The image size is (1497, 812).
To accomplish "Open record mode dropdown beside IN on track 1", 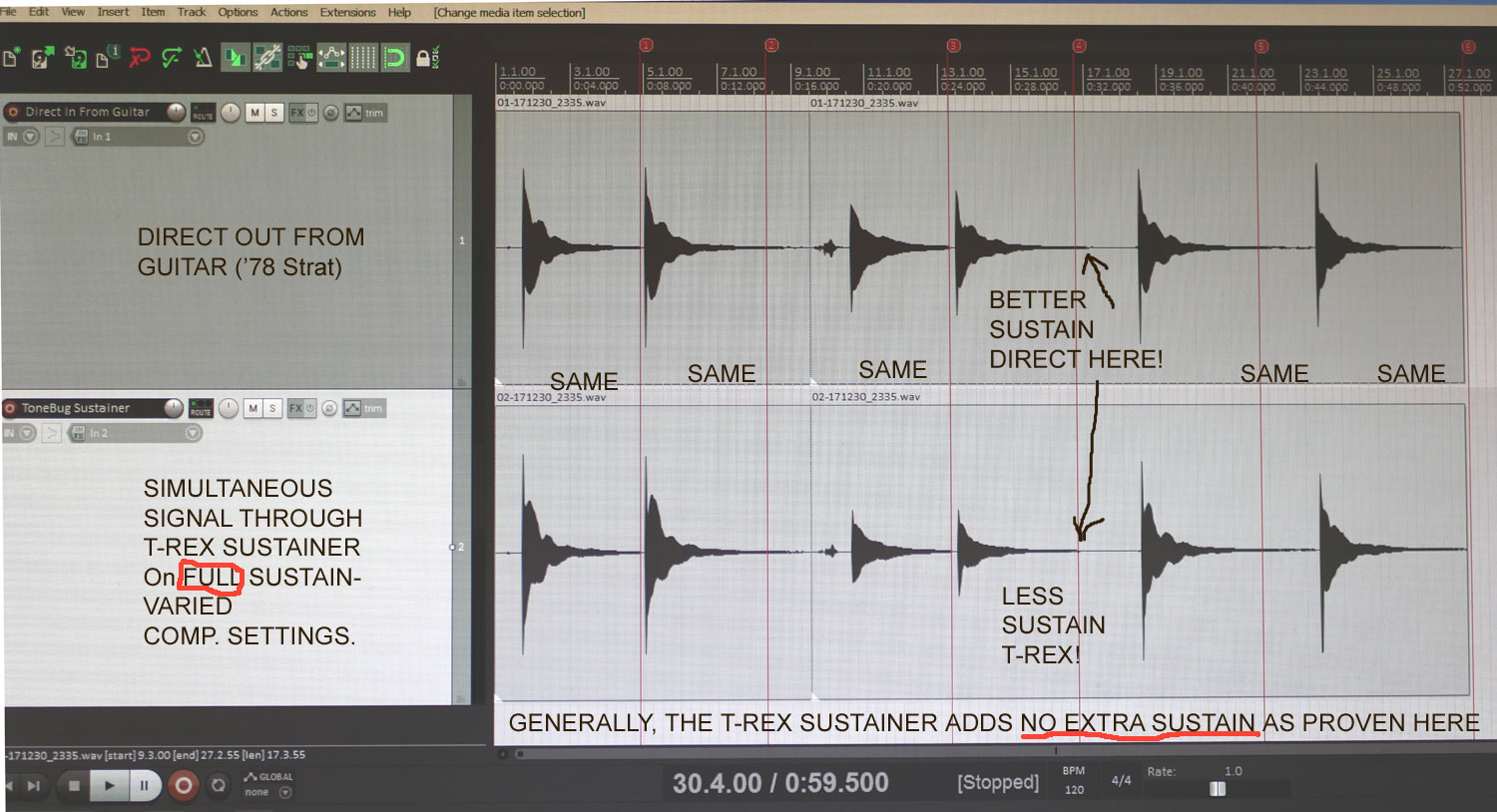I will click(30, 137).
